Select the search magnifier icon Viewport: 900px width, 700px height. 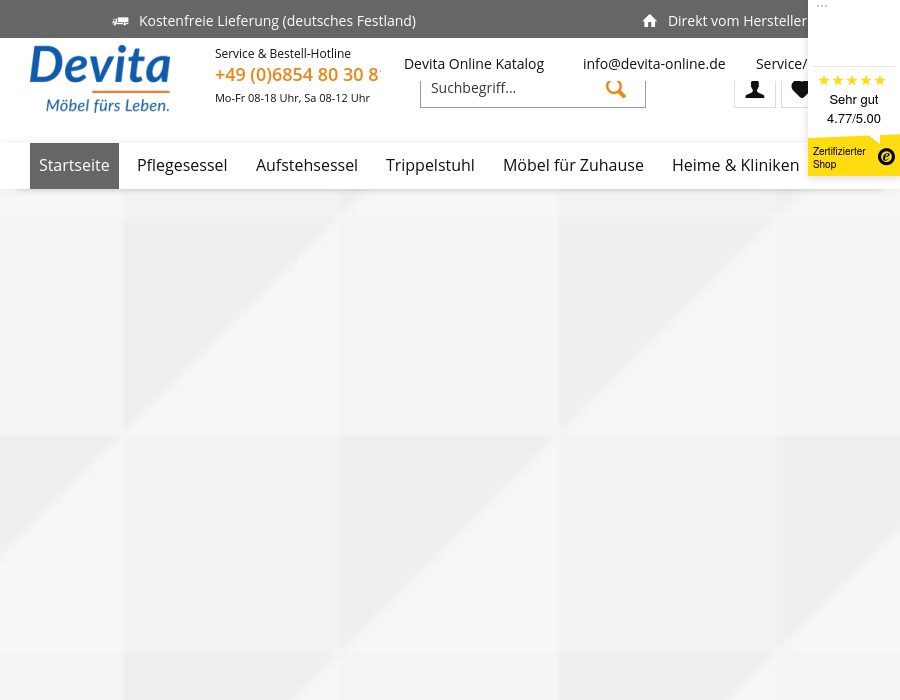616,88
